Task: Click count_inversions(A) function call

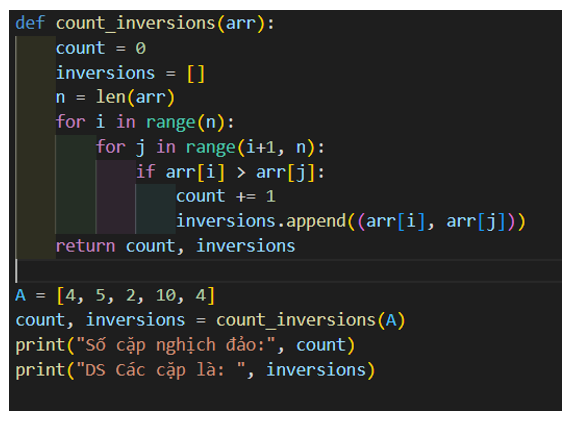Action: 310,321
